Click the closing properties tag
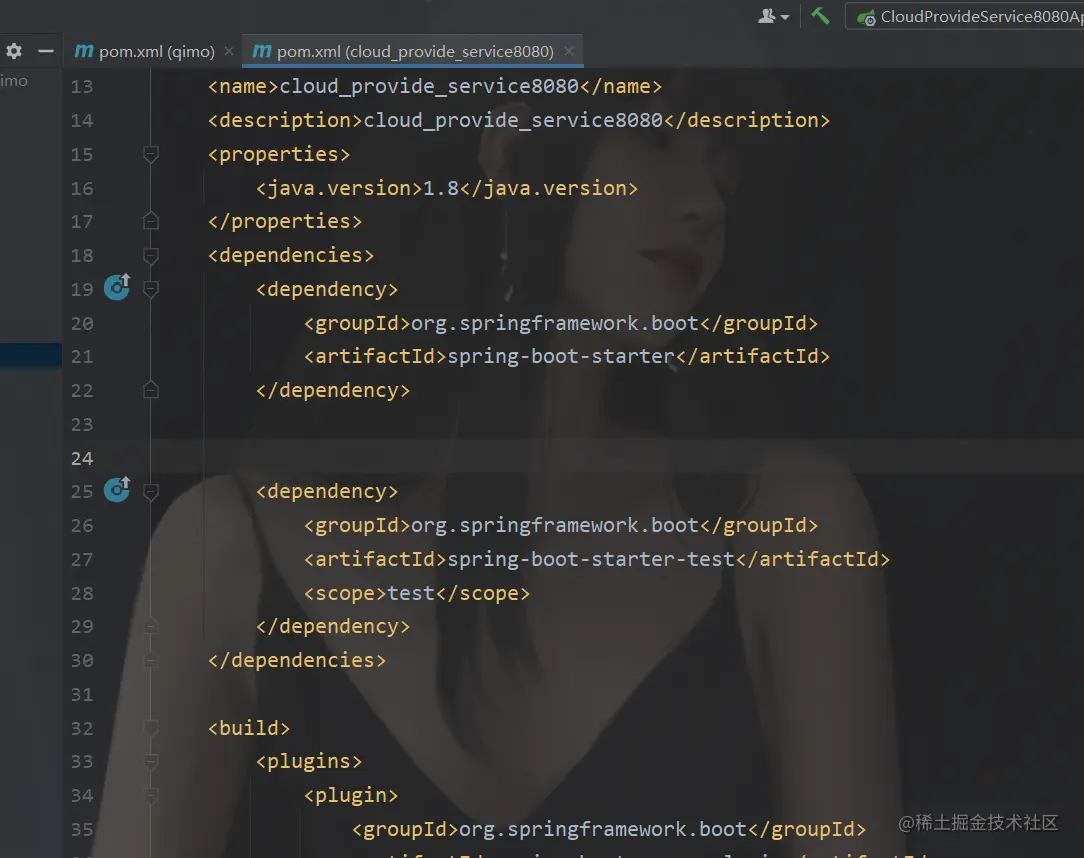The width and height of the screenshot is (1084, 858). coord(285,221)
